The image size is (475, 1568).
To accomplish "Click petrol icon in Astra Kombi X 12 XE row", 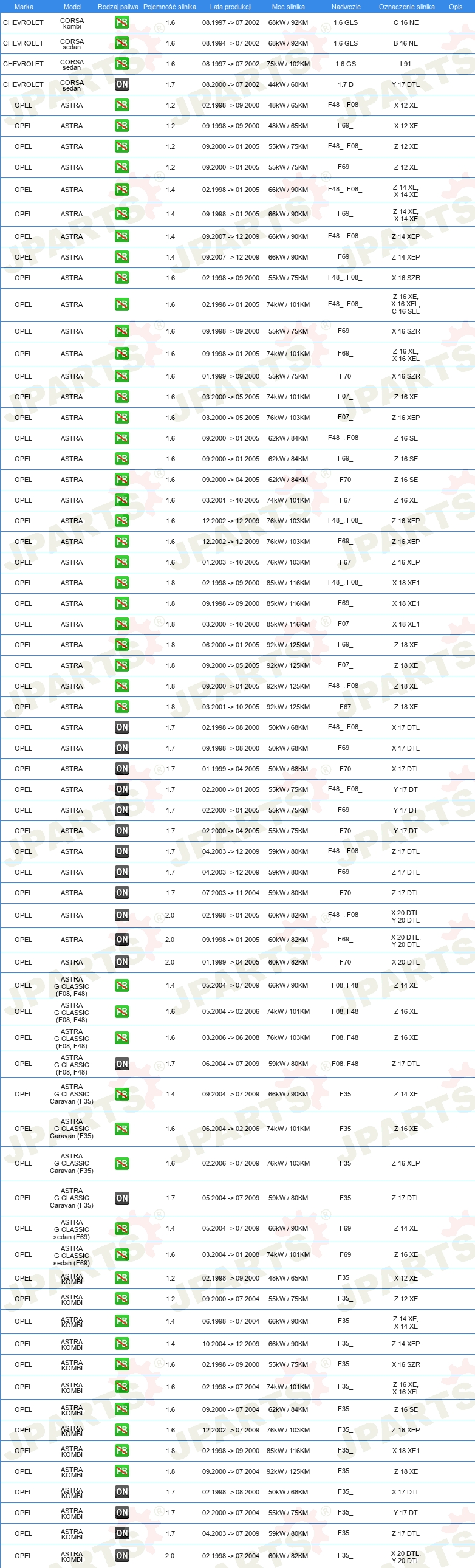I will [121, 1278].
